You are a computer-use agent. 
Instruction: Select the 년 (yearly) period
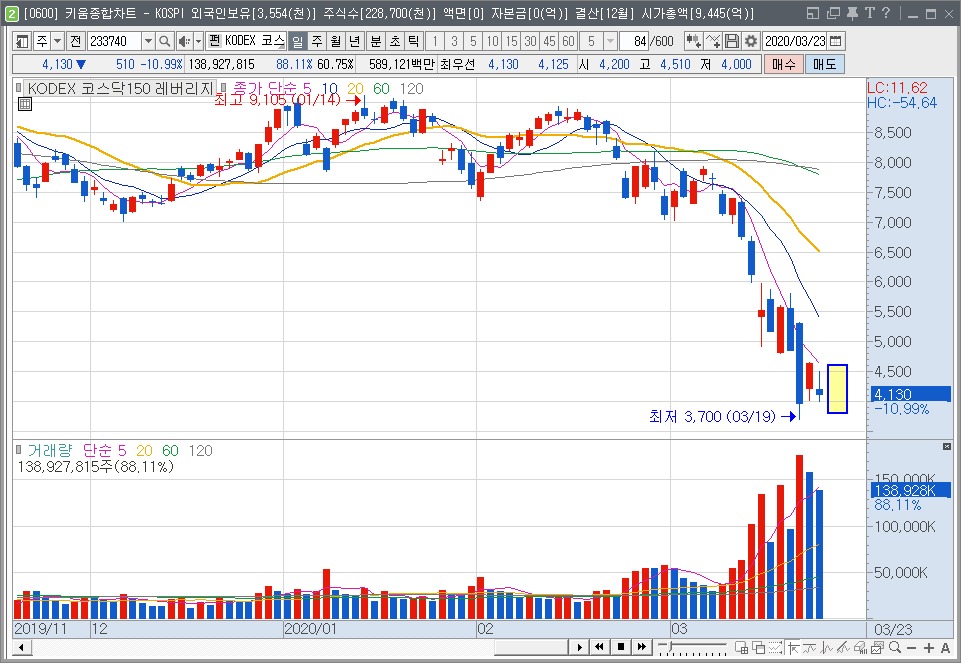tap(355, 41)
